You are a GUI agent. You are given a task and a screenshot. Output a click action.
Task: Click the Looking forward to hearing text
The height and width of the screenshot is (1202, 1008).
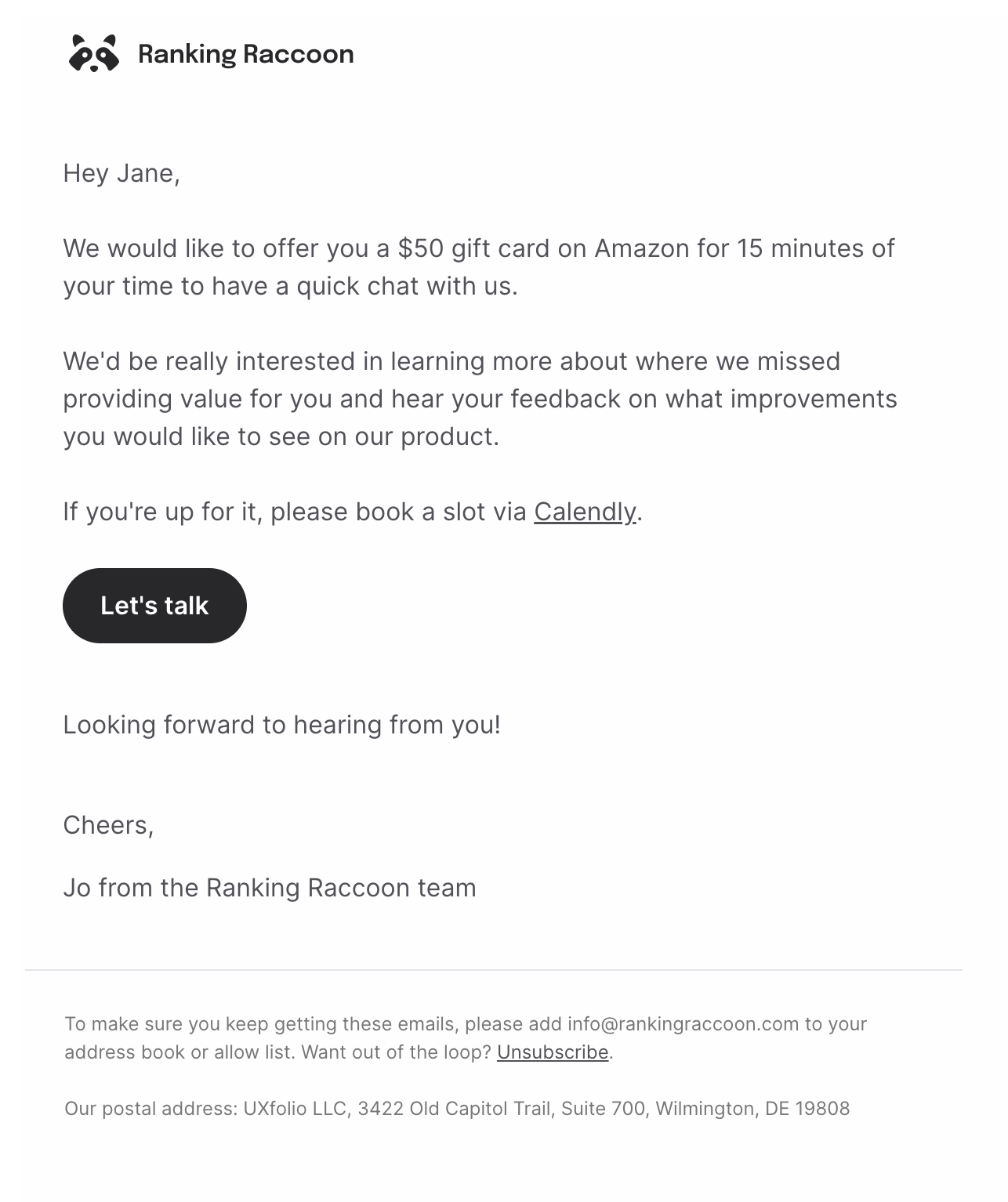(x=282, y=725)
